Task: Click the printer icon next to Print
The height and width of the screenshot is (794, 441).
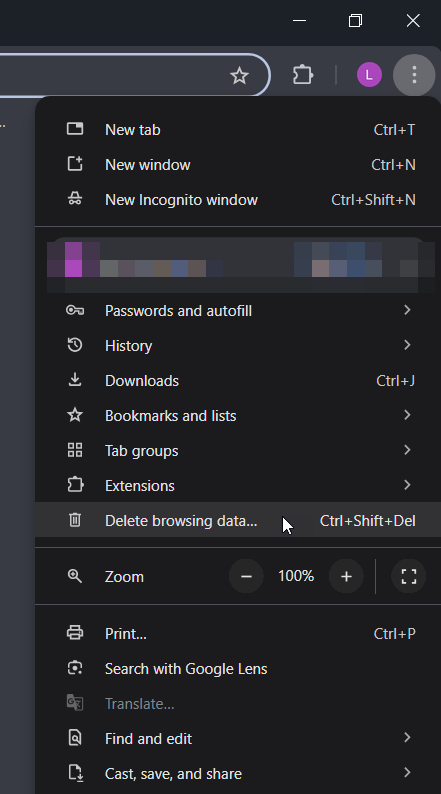Action: click(75, 632)
